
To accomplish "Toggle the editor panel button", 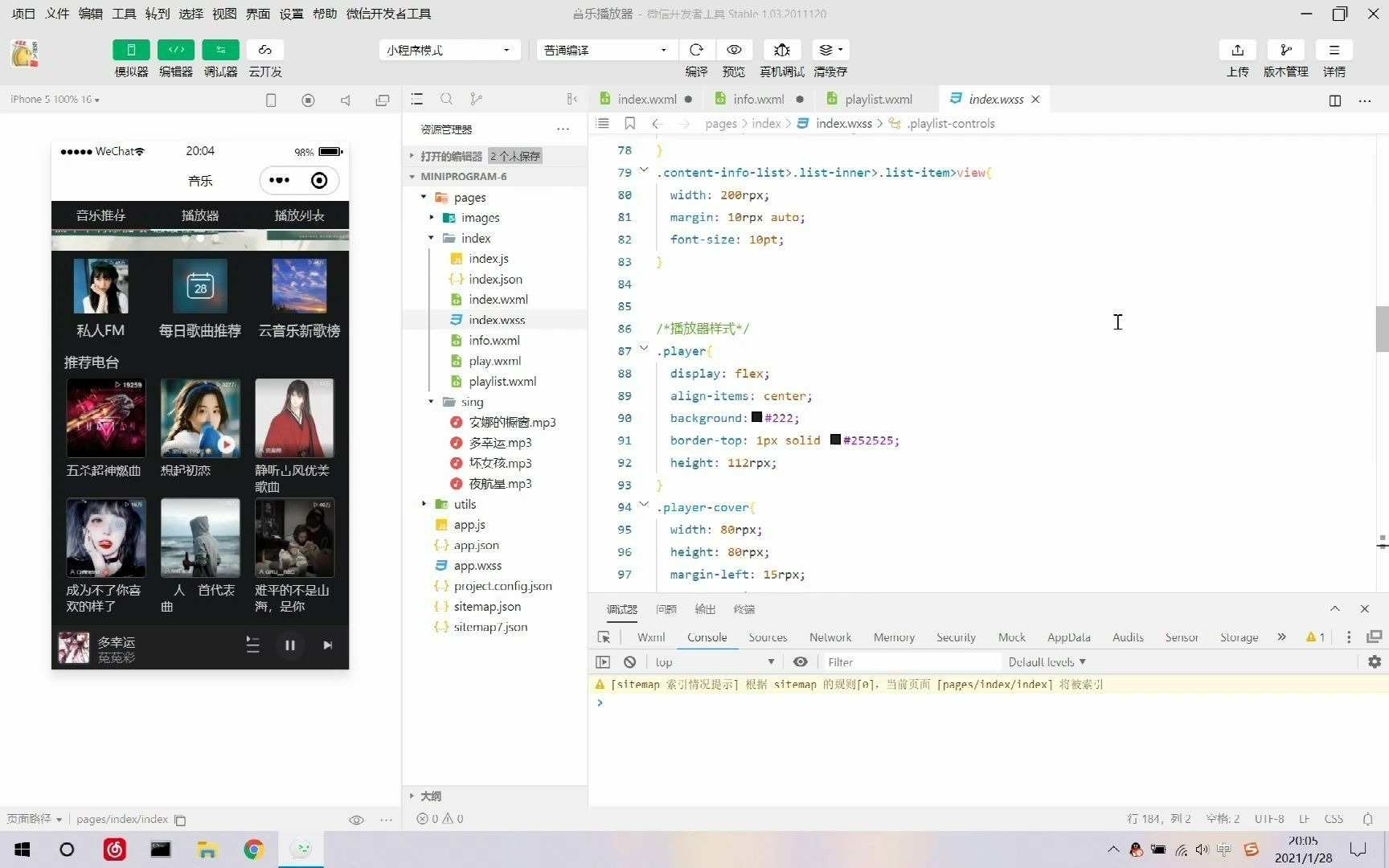I will coord(176,50).
